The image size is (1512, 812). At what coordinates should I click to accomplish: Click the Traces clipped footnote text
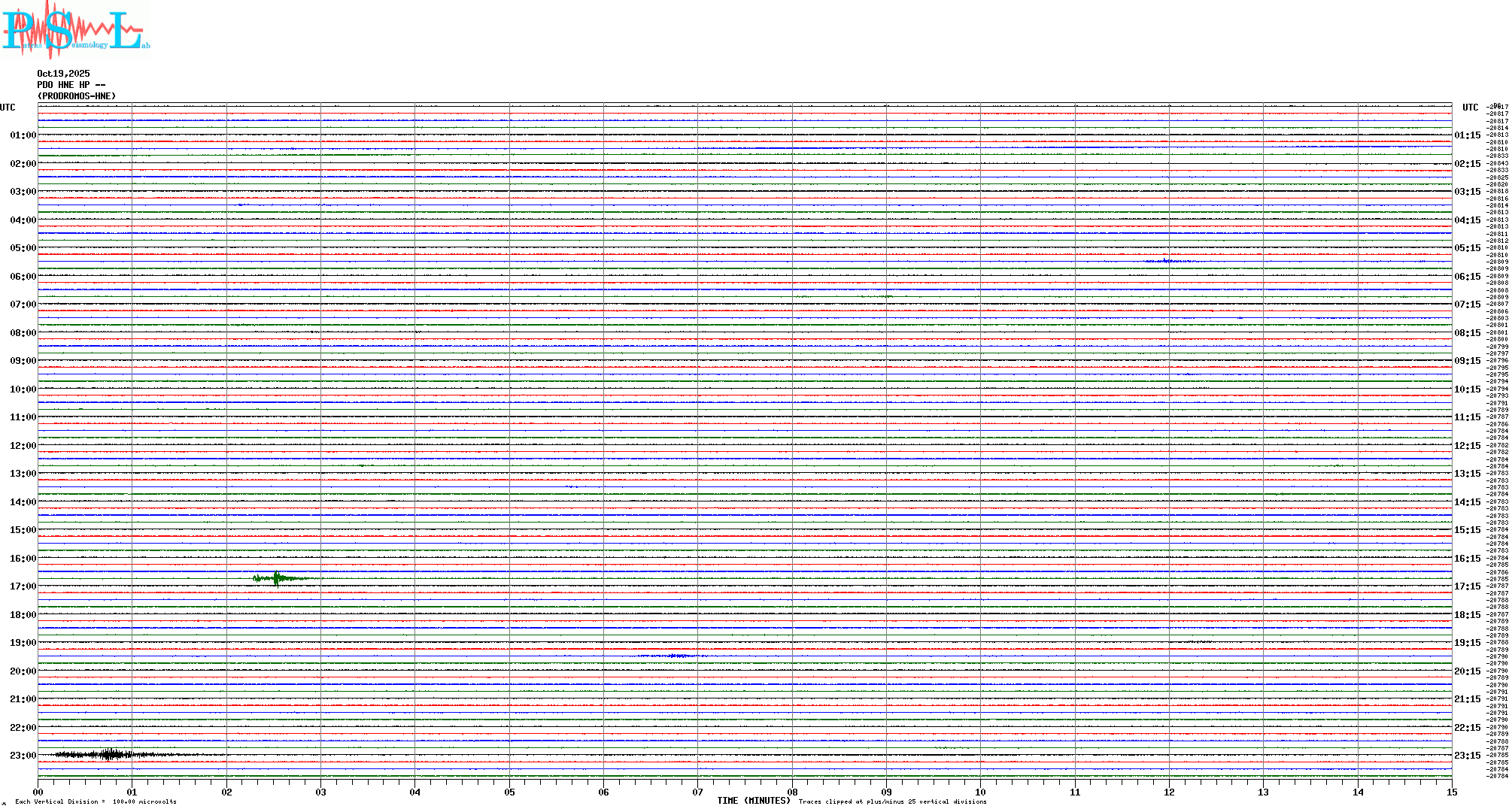point(892,801)
